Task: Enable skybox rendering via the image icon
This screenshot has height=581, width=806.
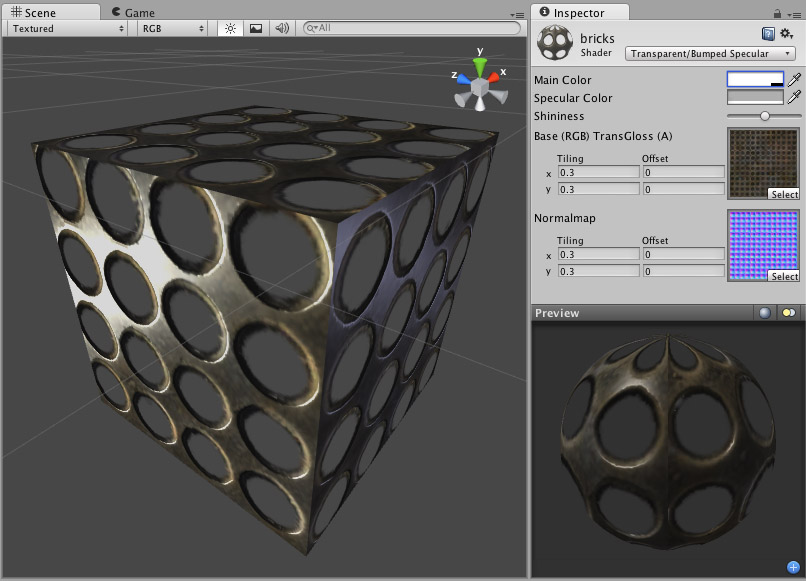Action: coord(254,28)
